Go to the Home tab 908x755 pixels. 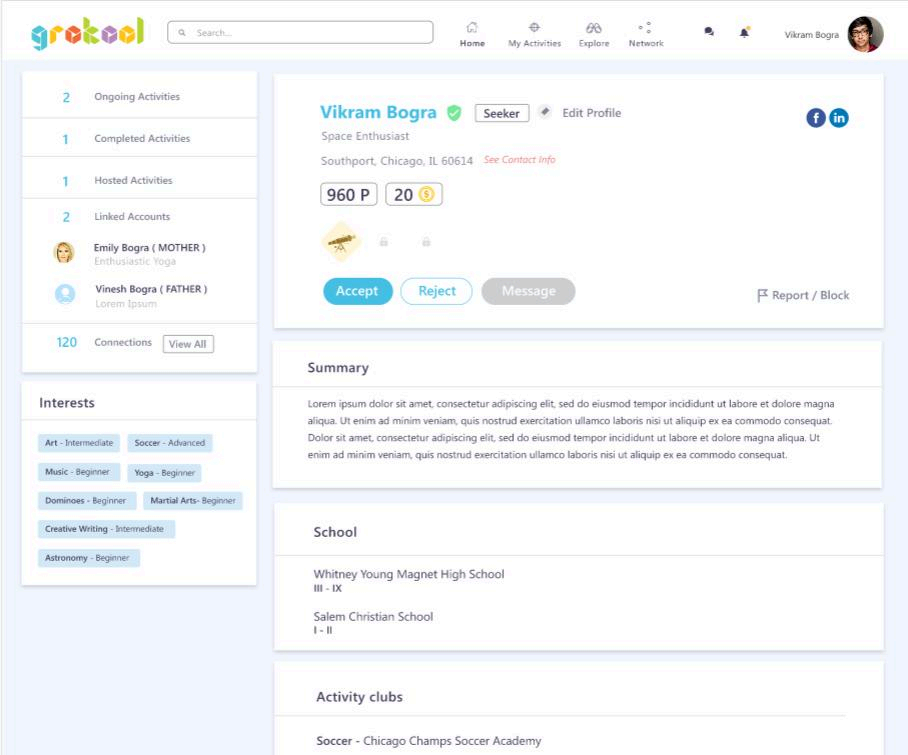point(472,34)
